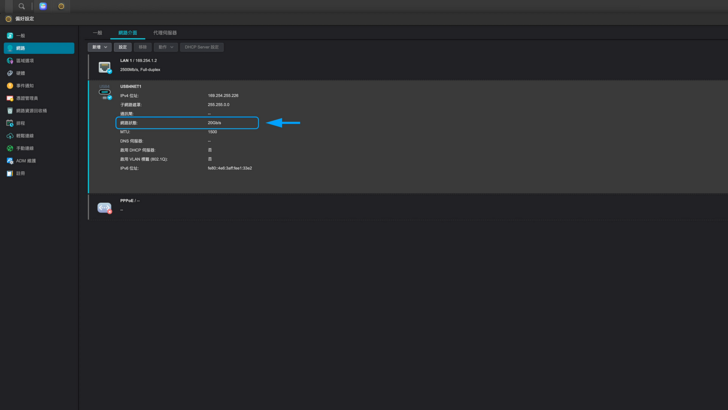Select the PPPoE interface entry
This screenshot has height=410, width=728.
coord(130,205)
